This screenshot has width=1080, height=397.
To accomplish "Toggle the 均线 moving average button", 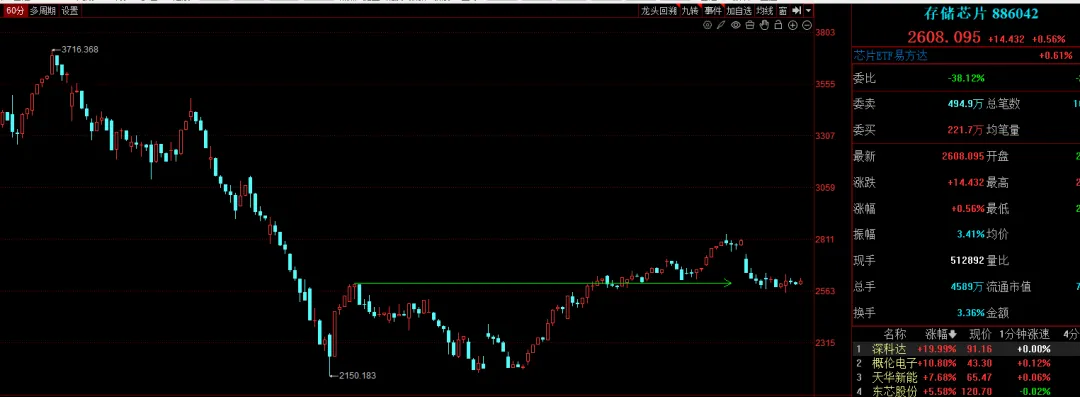I will coord(765,10).
